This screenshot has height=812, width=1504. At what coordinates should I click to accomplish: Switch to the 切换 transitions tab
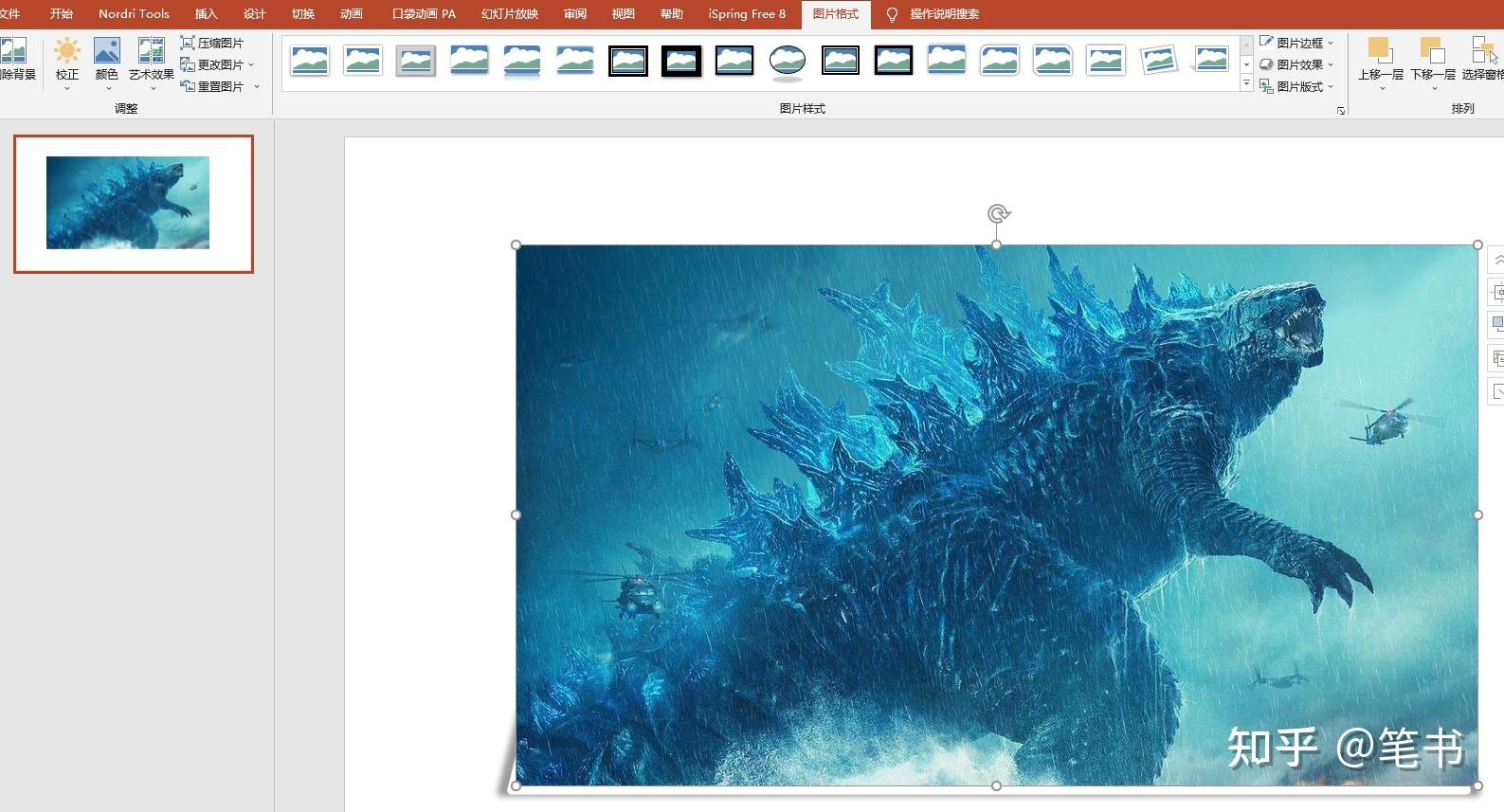[303, 14]
